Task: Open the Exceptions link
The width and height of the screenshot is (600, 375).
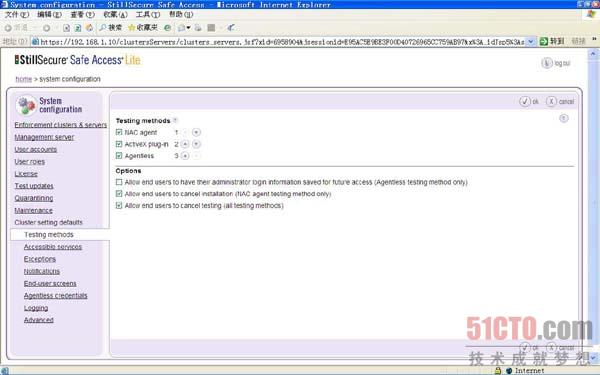Action: pos(40,259)
